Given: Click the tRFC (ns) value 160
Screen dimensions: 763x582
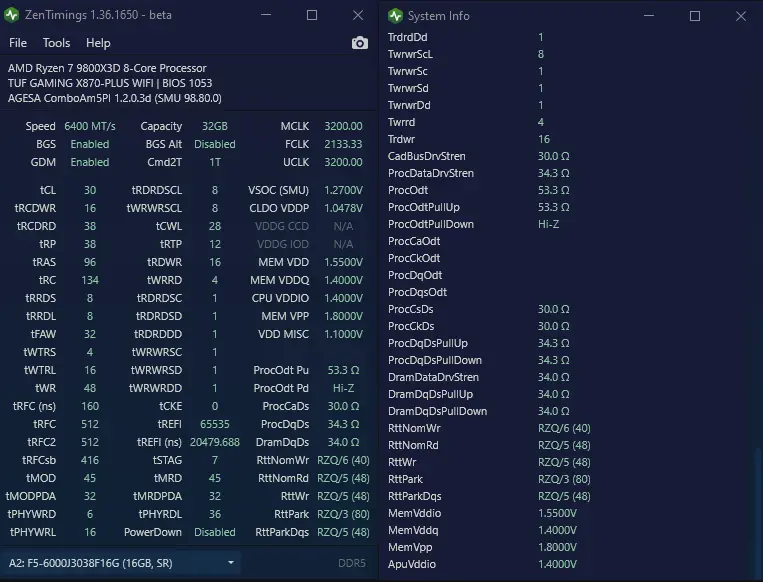Looking at the screenshot, I should 90,406.
